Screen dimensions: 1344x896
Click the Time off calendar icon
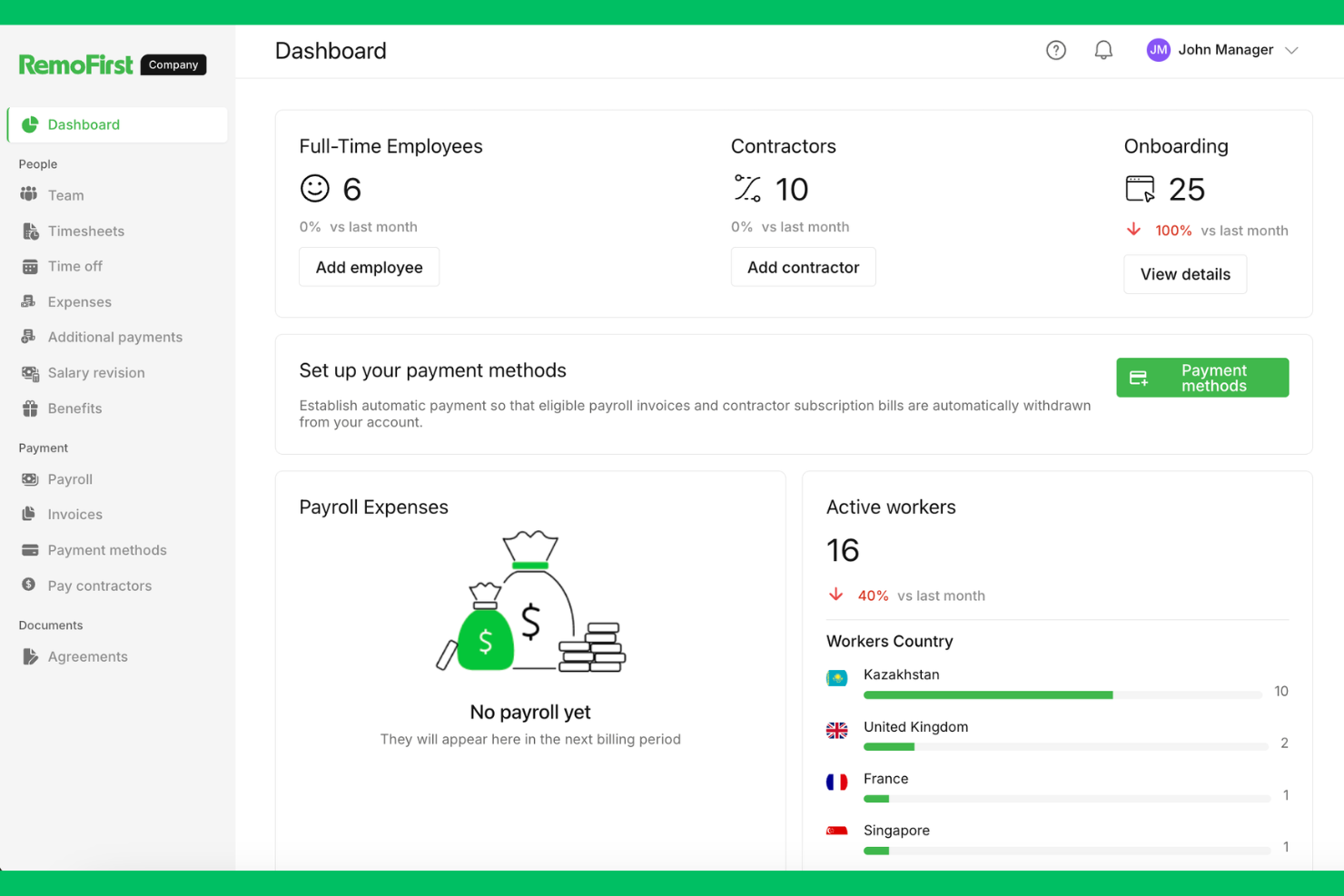tap(29, 266)
